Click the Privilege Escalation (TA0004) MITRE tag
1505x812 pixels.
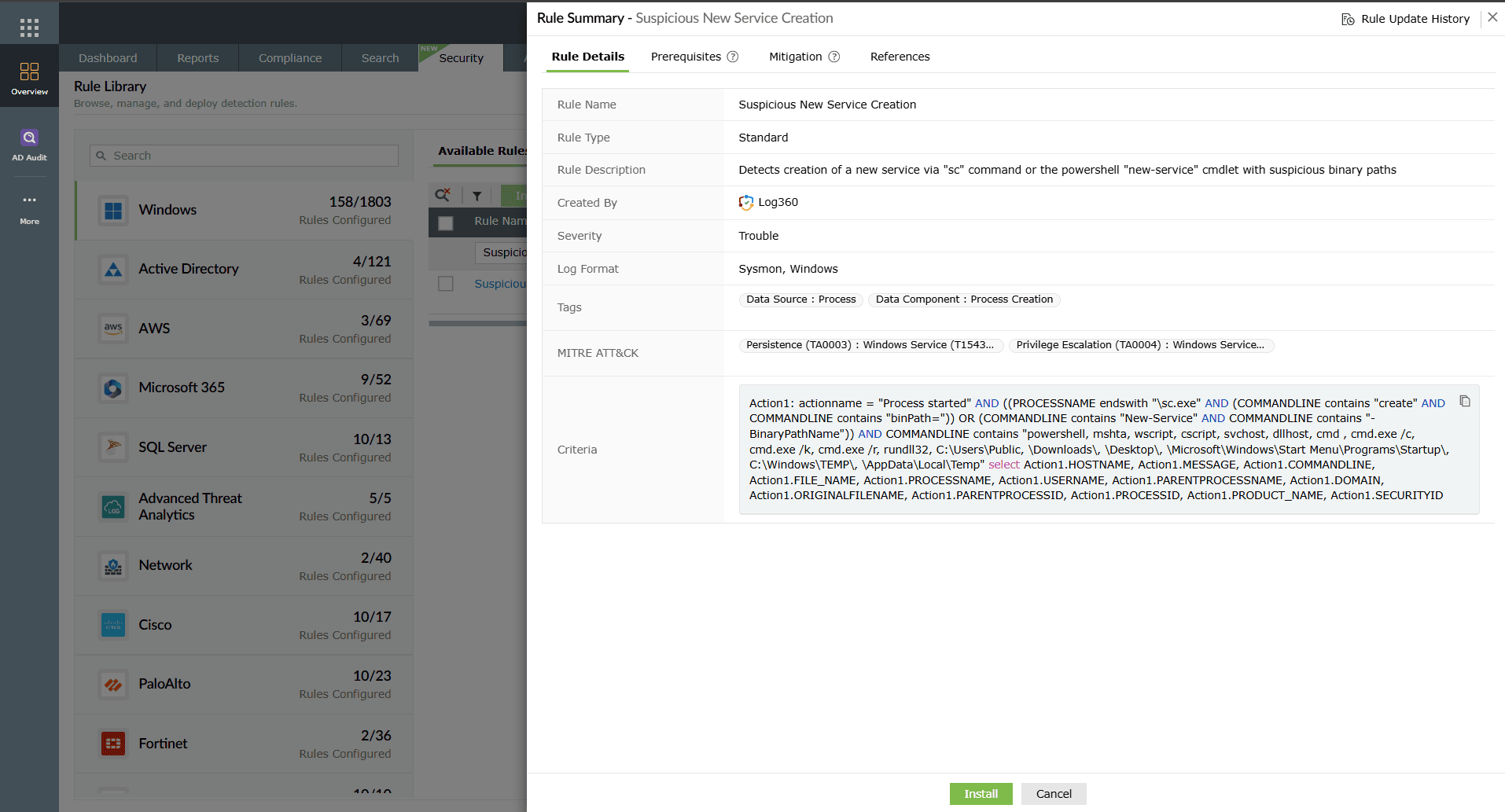click(1141, 345)
